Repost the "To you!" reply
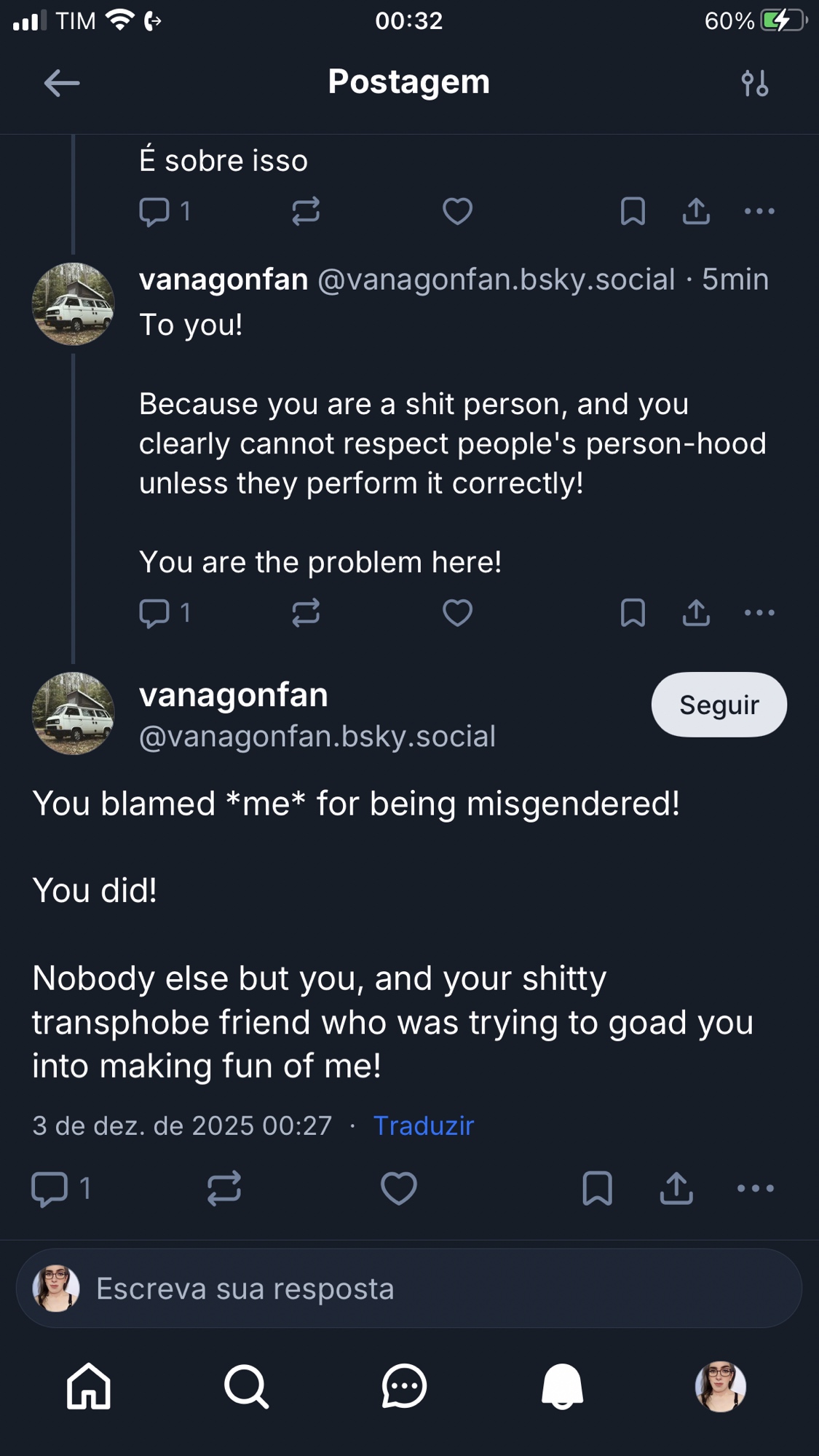Screen dimensions: 819x1456 (x=306, y=613)
